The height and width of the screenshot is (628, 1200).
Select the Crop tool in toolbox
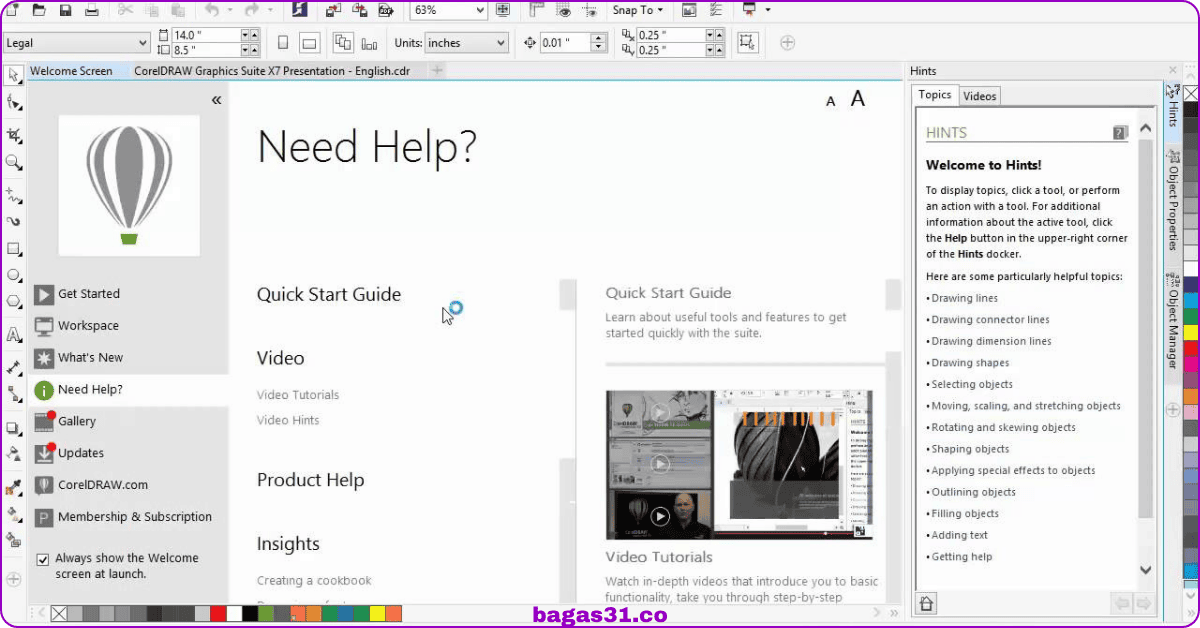coord(13,135)
